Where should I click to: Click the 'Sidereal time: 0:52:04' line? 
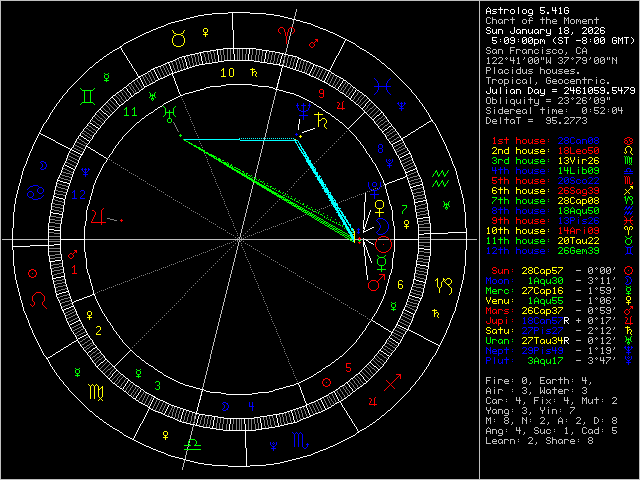pyautogui.click(x=554, y=111)
